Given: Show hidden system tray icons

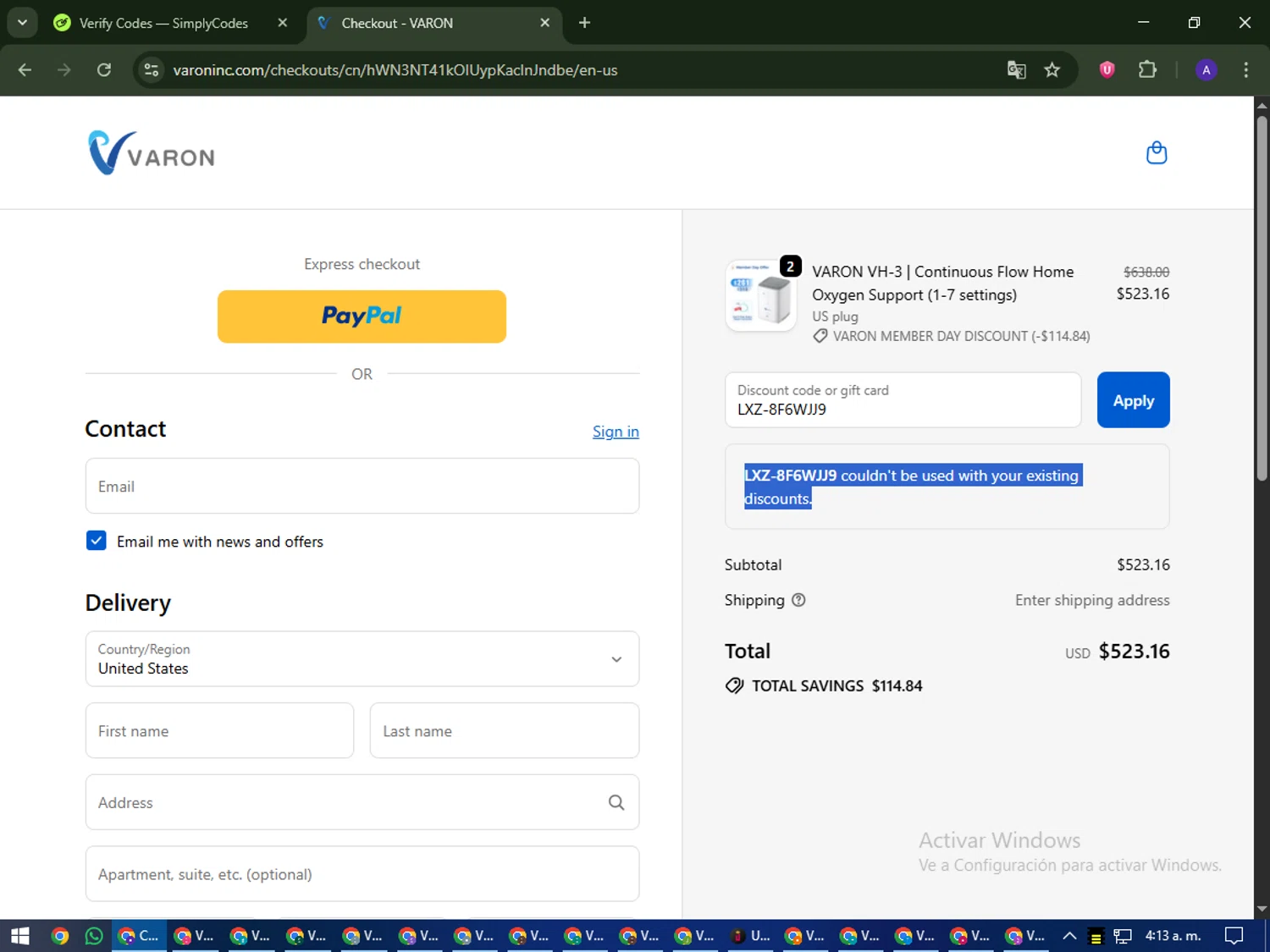Looking at the screenshot, I should [x=1069, y=936].
